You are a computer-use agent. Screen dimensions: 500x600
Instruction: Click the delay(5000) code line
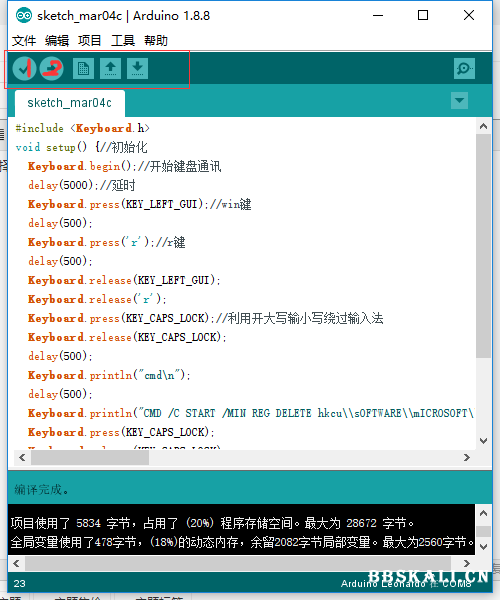point(81,185)
